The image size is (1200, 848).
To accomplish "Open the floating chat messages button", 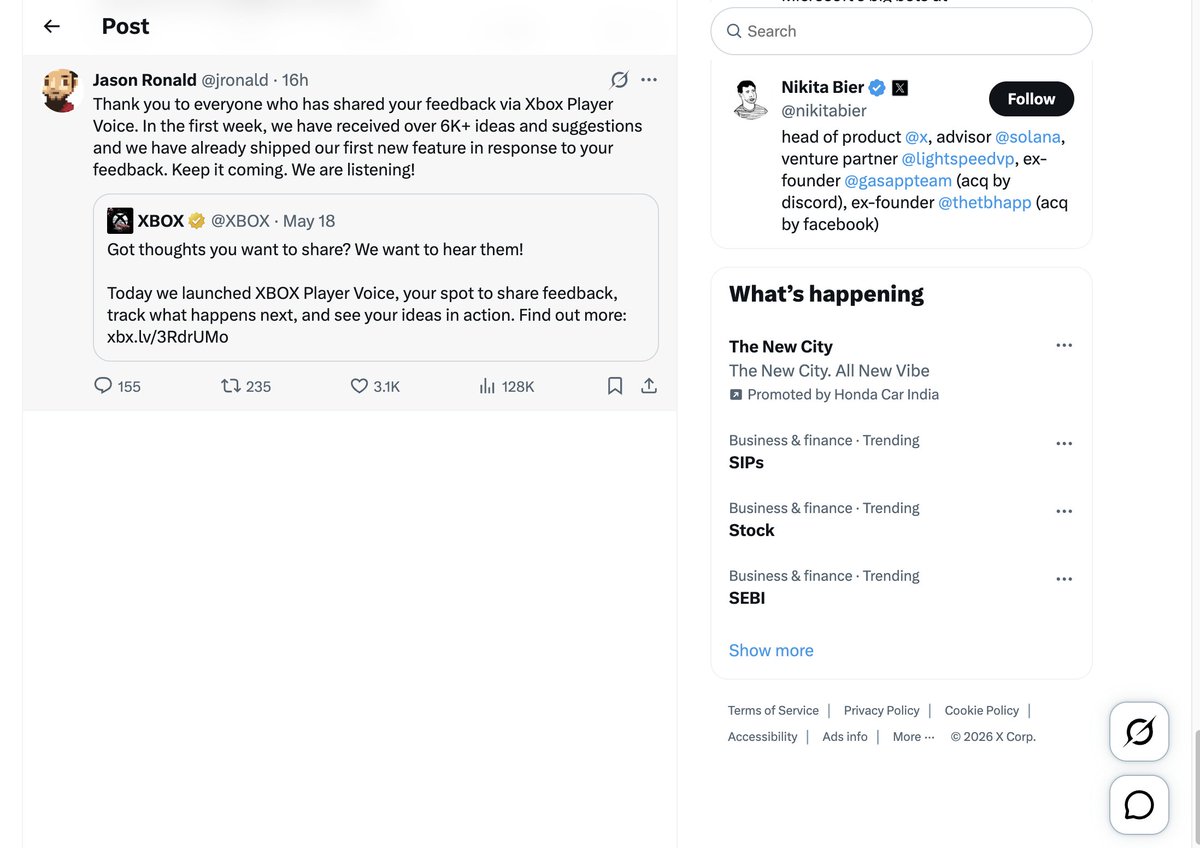I will pos(1139,805).
